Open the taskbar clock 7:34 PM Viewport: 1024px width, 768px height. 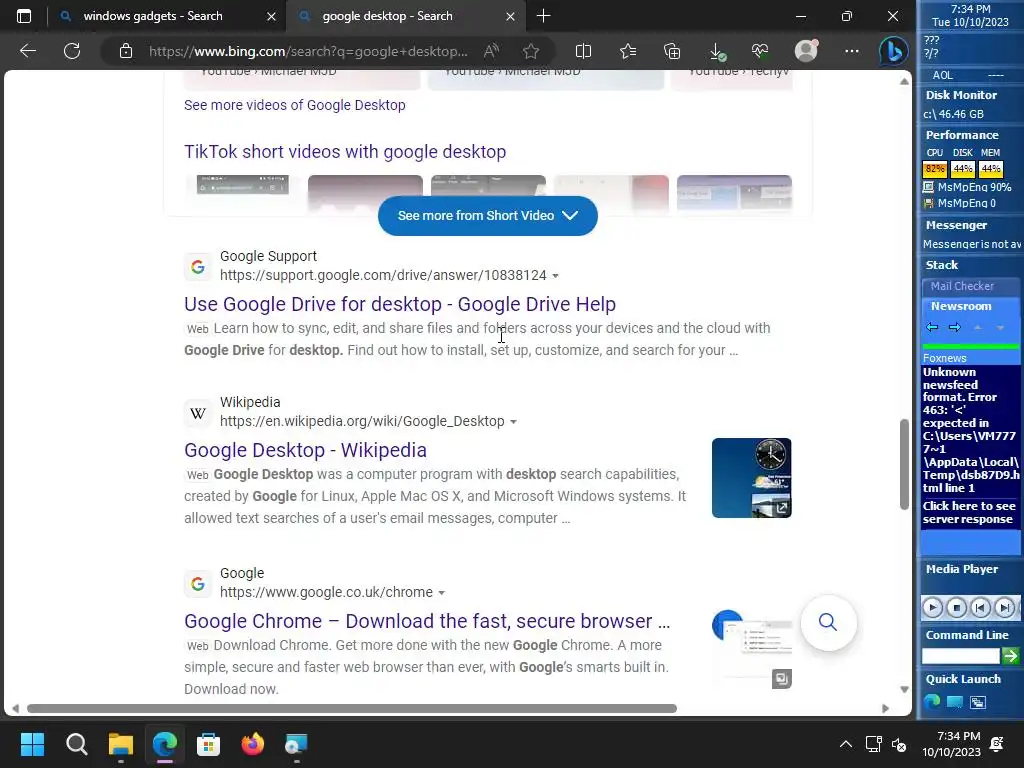(x=952, y=744)
